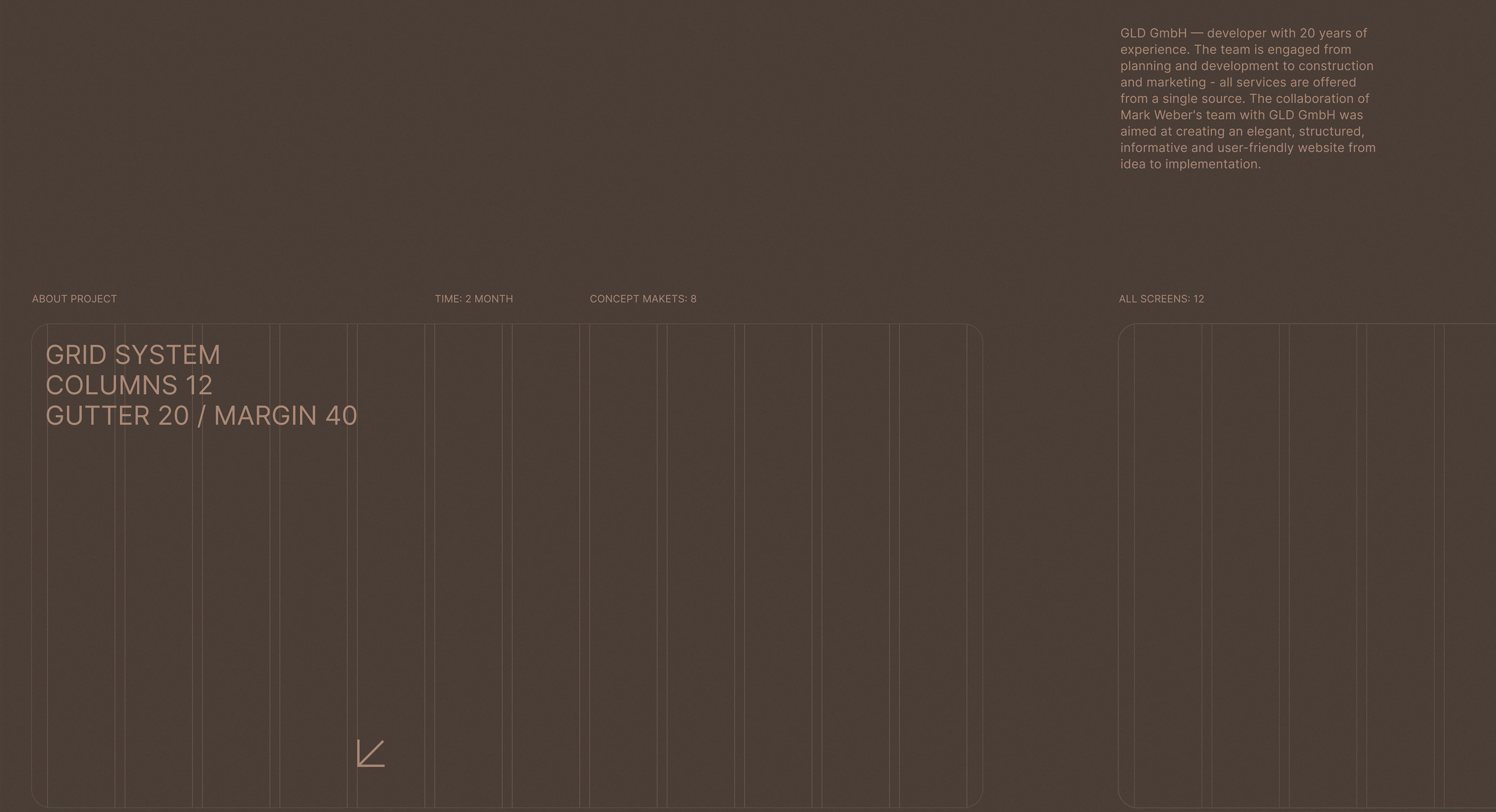
Task: Click the slash between GUTTER 20 and MARGIN 40
Action: [x=201, y=416]
